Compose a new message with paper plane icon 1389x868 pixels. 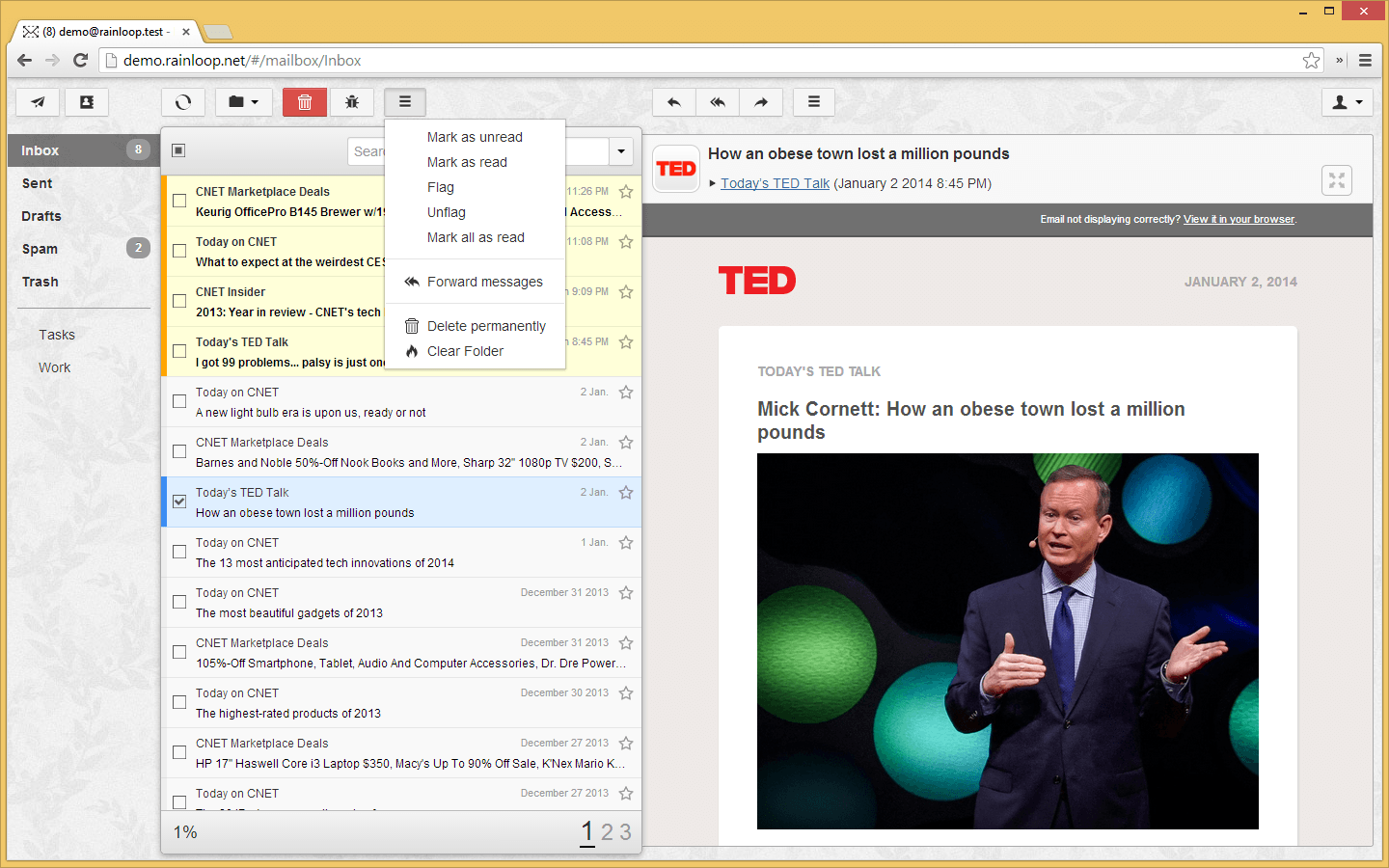pos(38,102)
